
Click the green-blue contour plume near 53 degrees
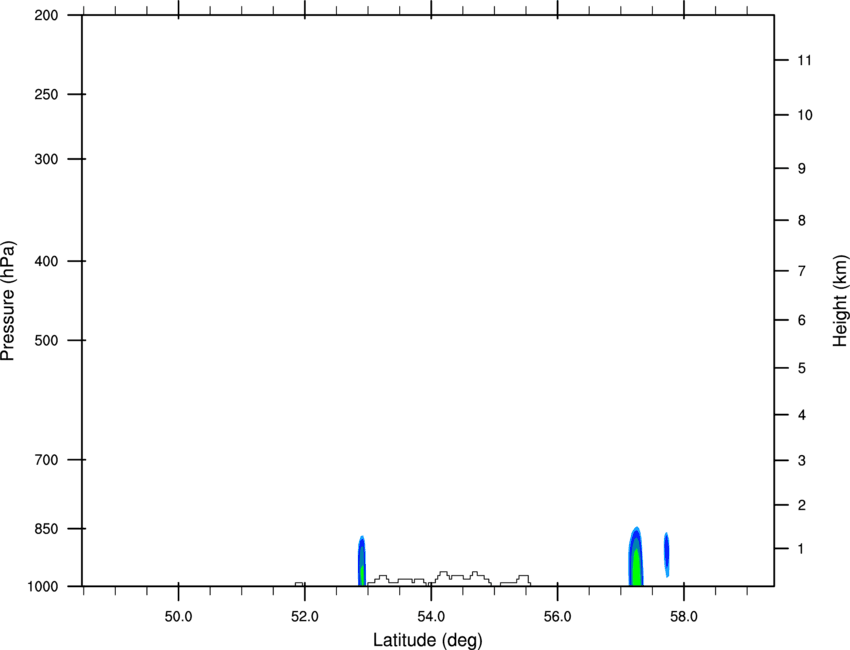pos(362,561)
